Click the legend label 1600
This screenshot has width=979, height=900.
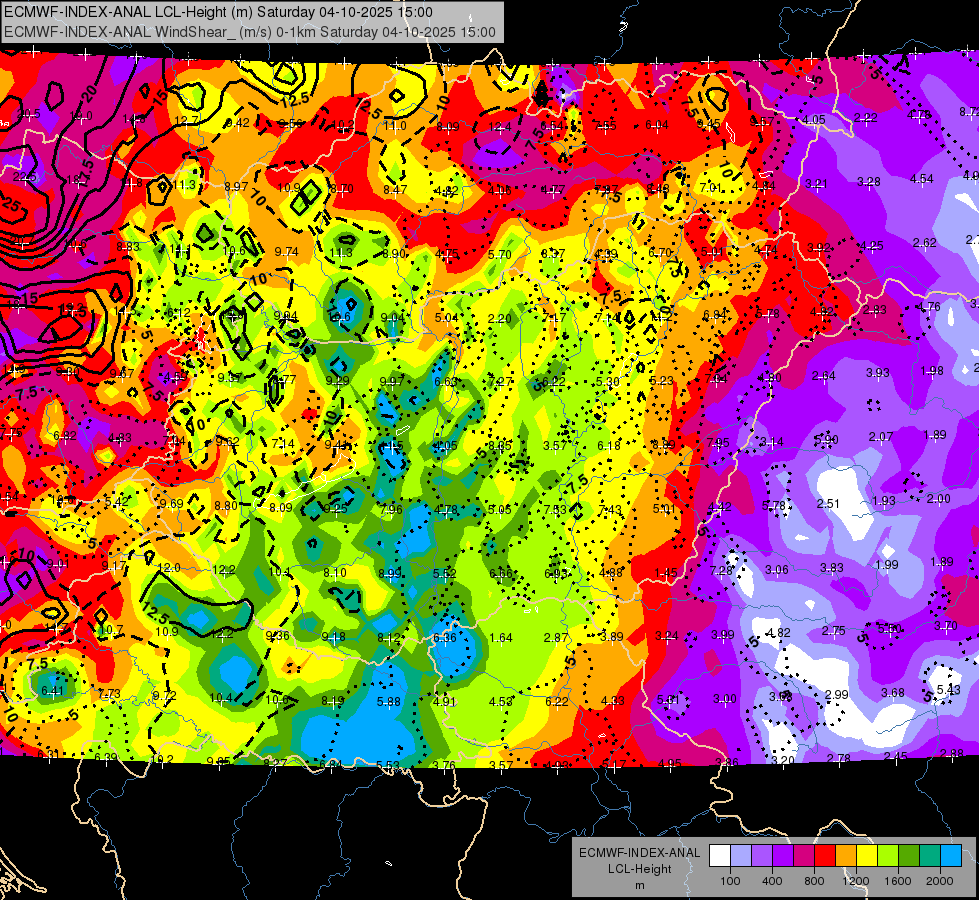click(897, 881)
